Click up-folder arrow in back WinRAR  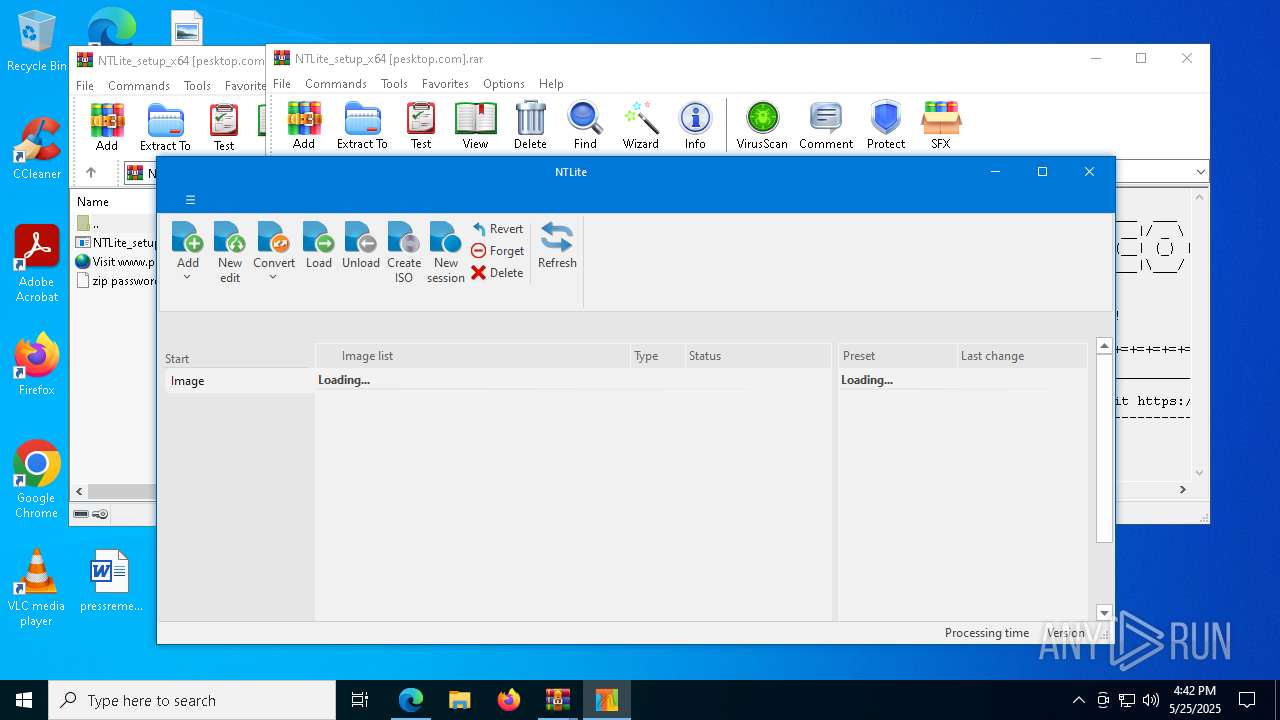90,173
